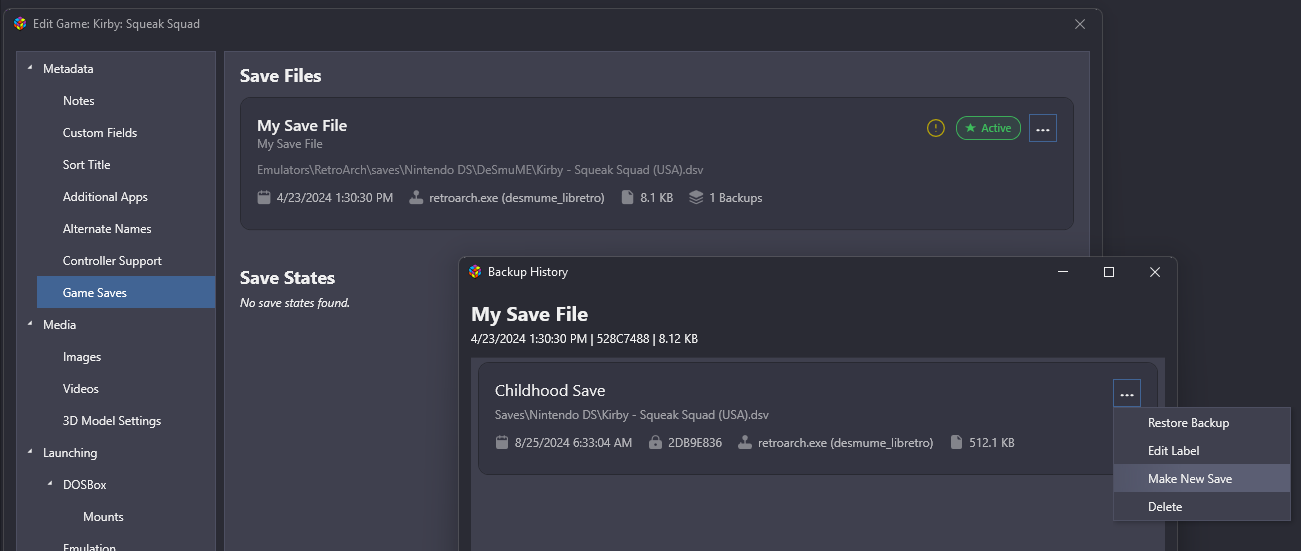Image resolution: width=1301 pixels, height=551 pixels.
Task: Toggle the green Active star badge
Action: (988, 128)
